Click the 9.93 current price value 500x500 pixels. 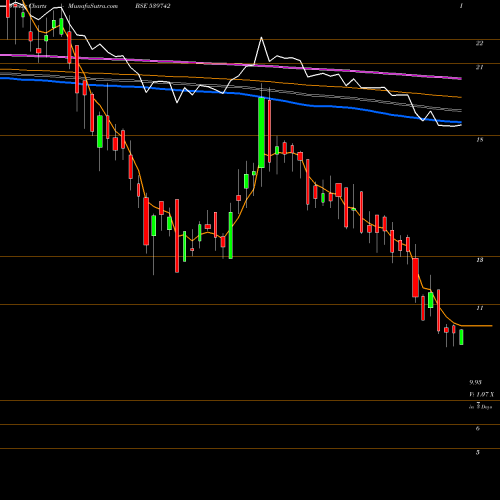point(476,382)
